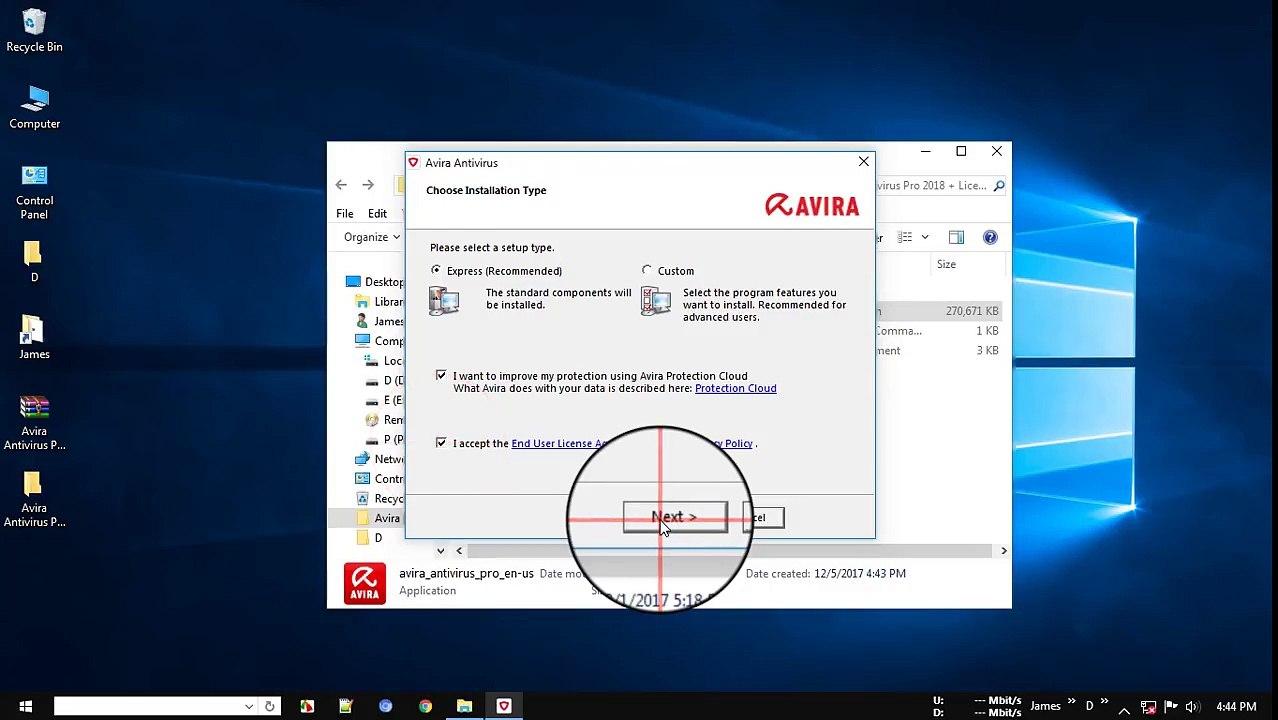1278x720 pixels.
Task: Open Explorer help
Action: pyautogui.click(x=990, y=237)
